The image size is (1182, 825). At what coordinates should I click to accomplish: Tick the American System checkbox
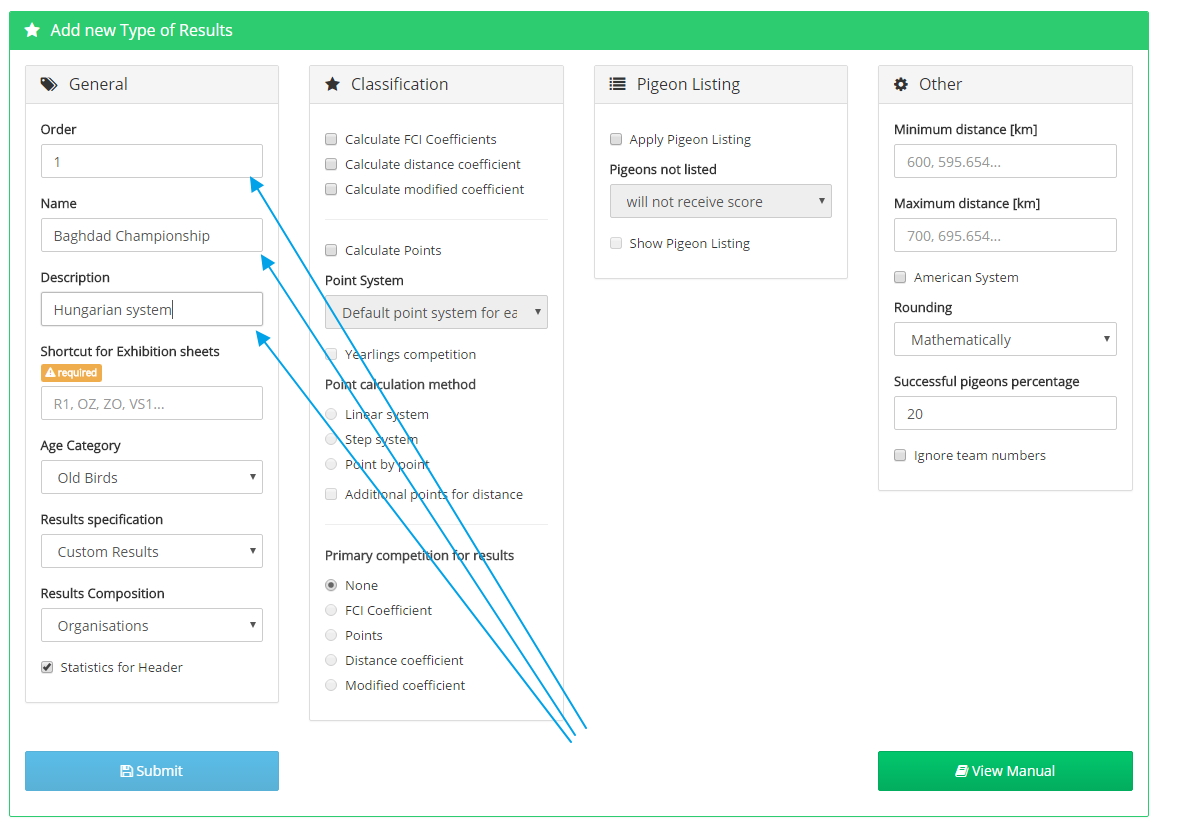pyautogui.click(x=900, y=278)
